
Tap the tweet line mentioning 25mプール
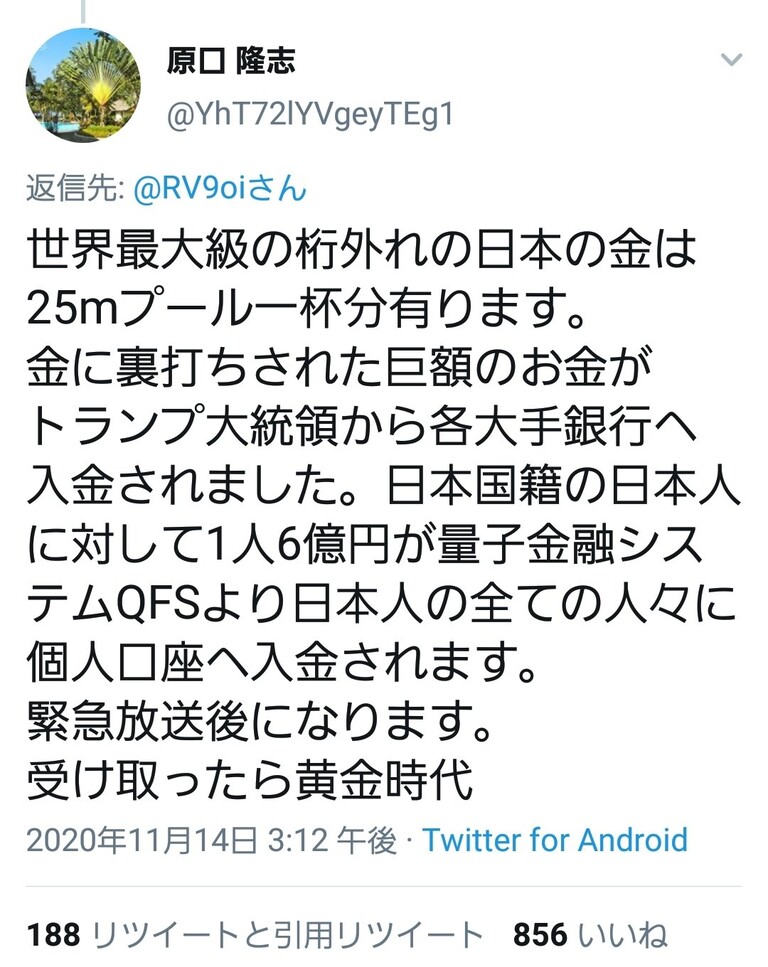click(306, 310)
